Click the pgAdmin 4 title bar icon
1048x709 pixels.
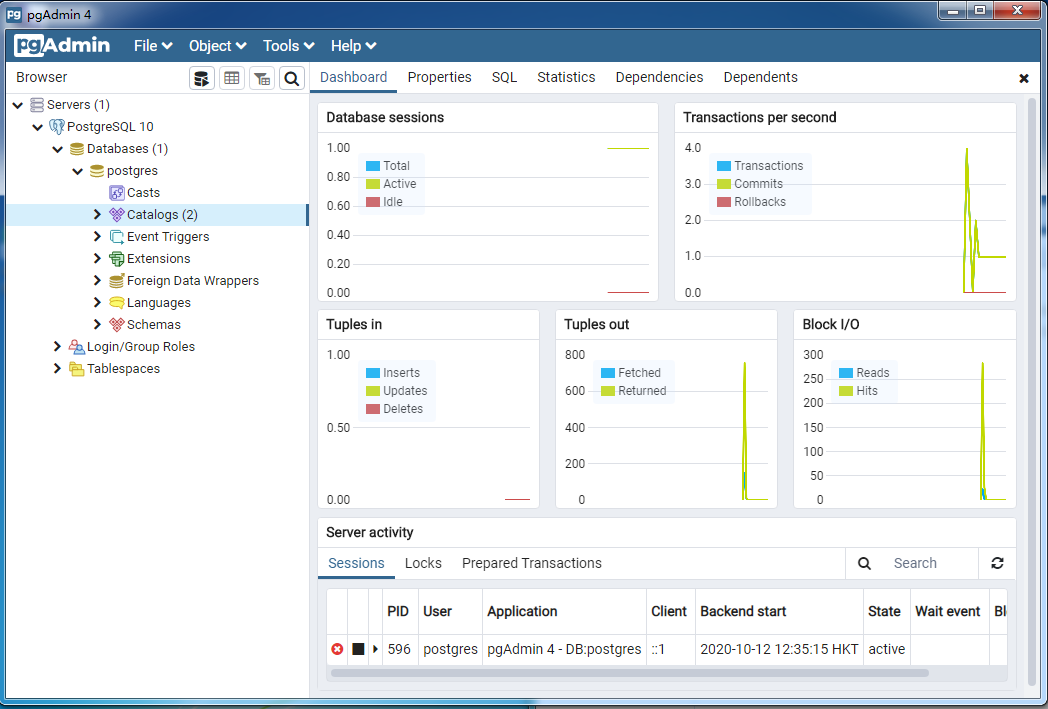pos(14,14)
